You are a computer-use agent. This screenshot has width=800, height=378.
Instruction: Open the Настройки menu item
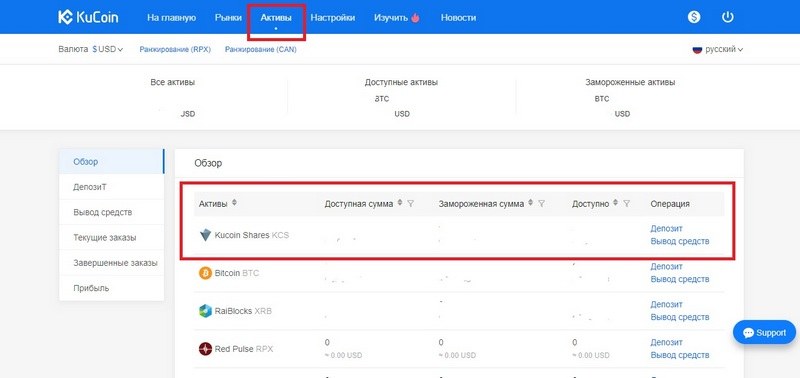coord(333,17)
